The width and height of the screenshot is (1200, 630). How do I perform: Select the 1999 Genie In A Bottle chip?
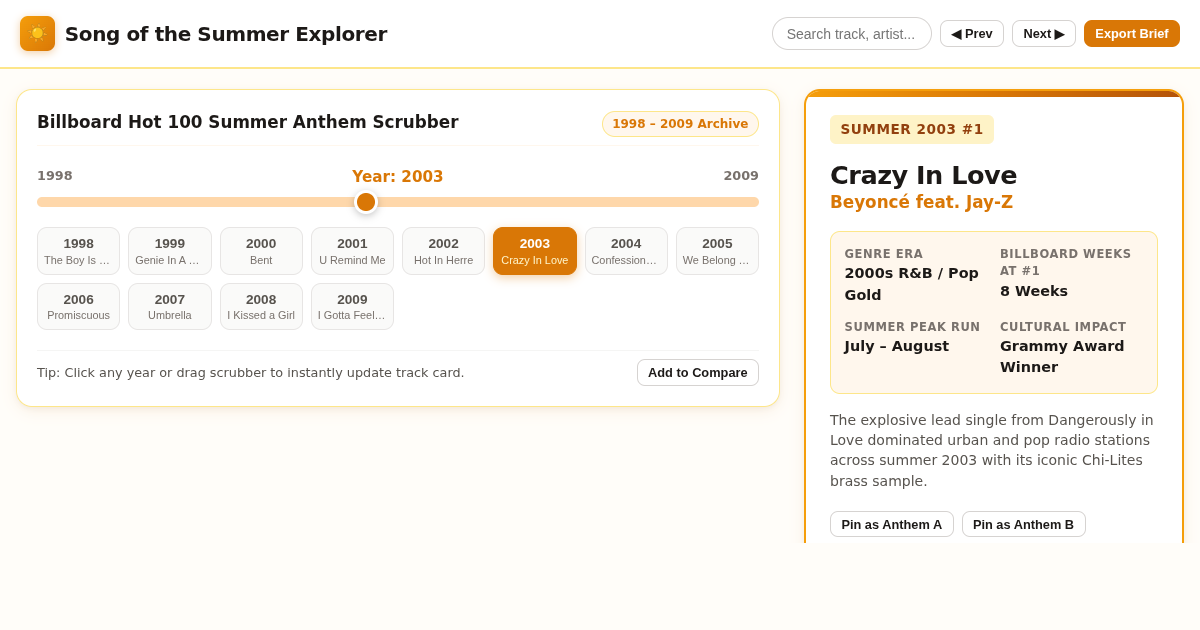click(170, 251)
